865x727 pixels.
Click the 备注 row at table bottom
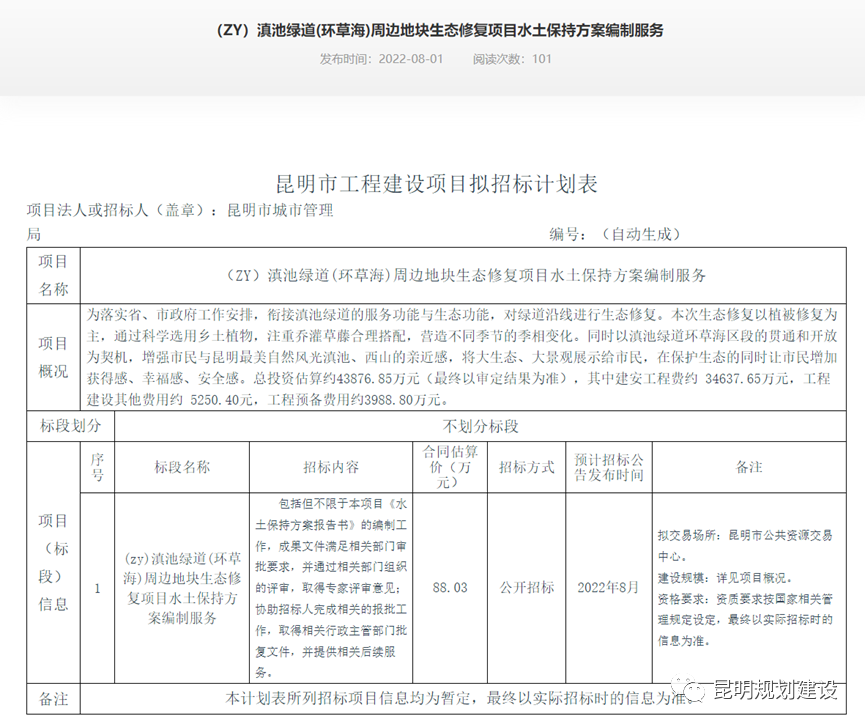coord(52,699)
